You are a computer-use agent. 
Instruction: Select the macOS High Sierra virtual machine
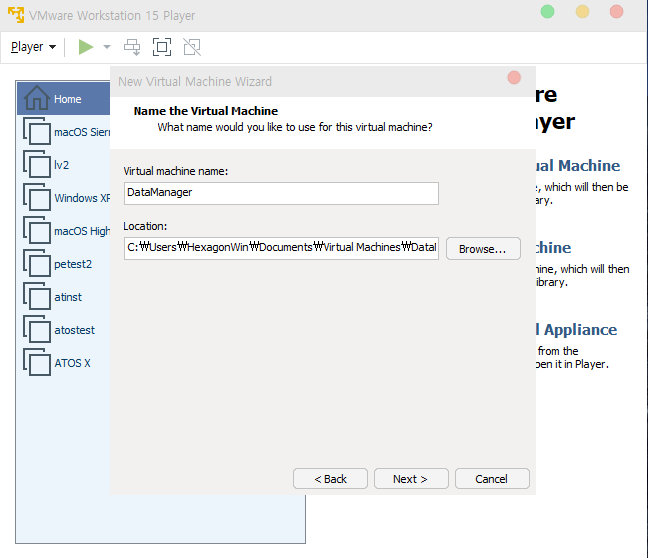tap(66, 231)
